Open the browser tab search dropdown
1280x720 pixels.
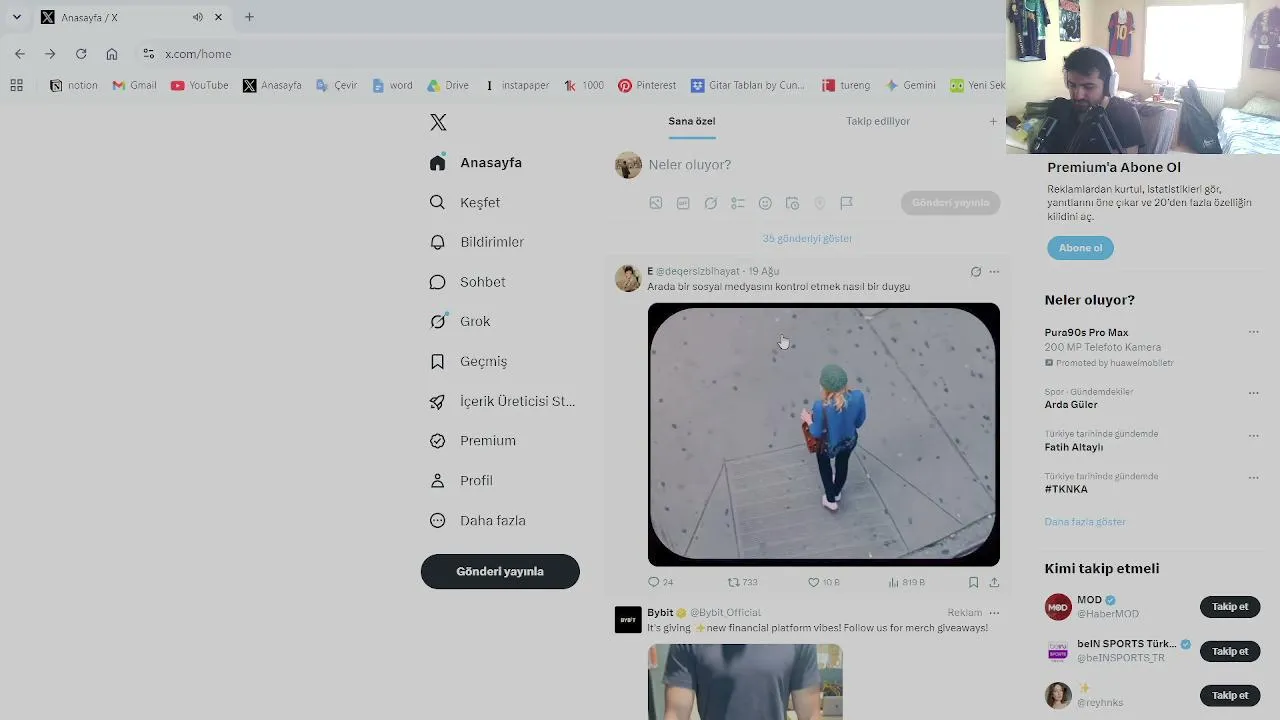coord(16,17)
